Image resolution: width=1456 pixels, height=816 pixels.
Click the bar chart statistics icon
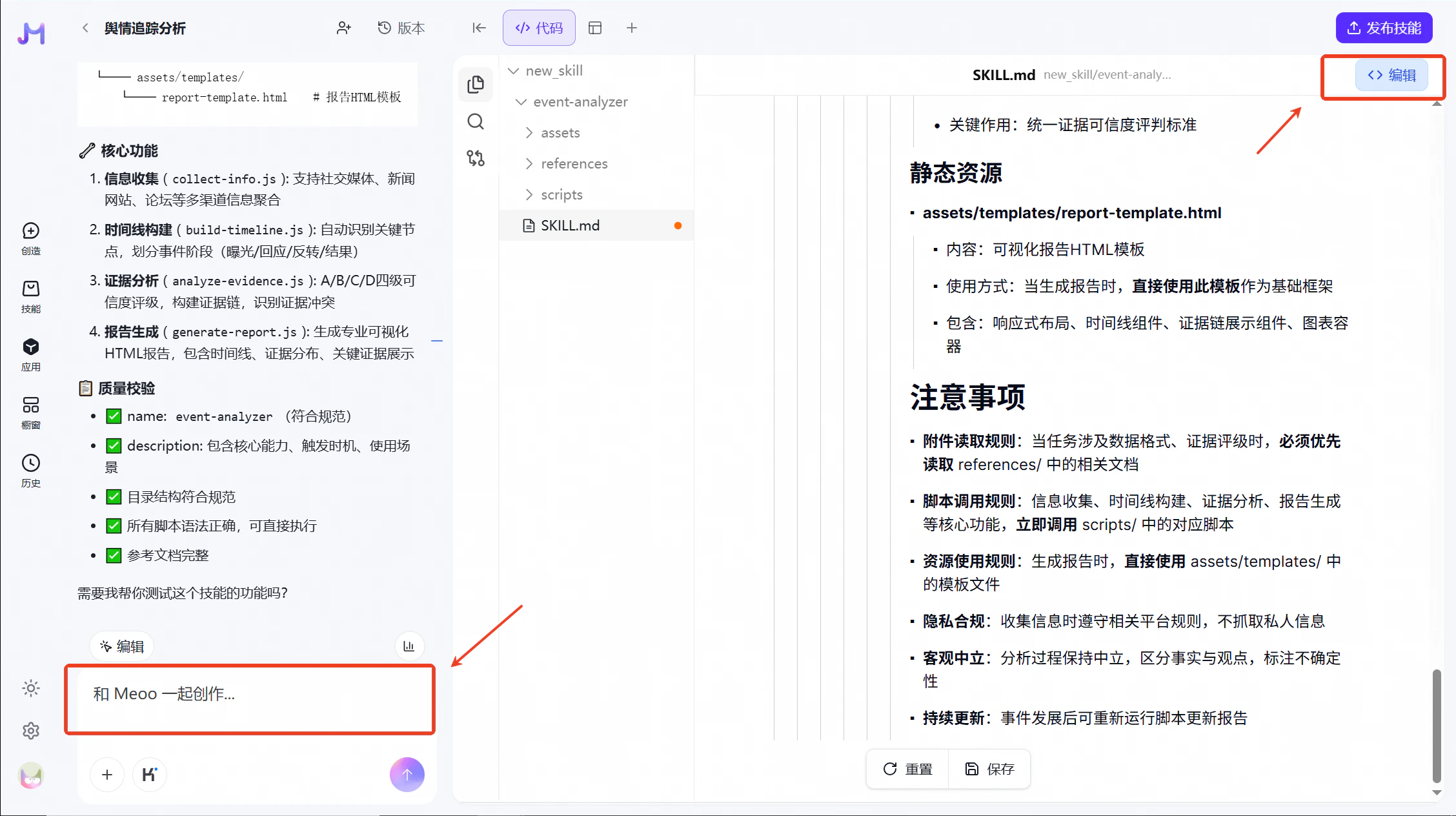[409, 646]
